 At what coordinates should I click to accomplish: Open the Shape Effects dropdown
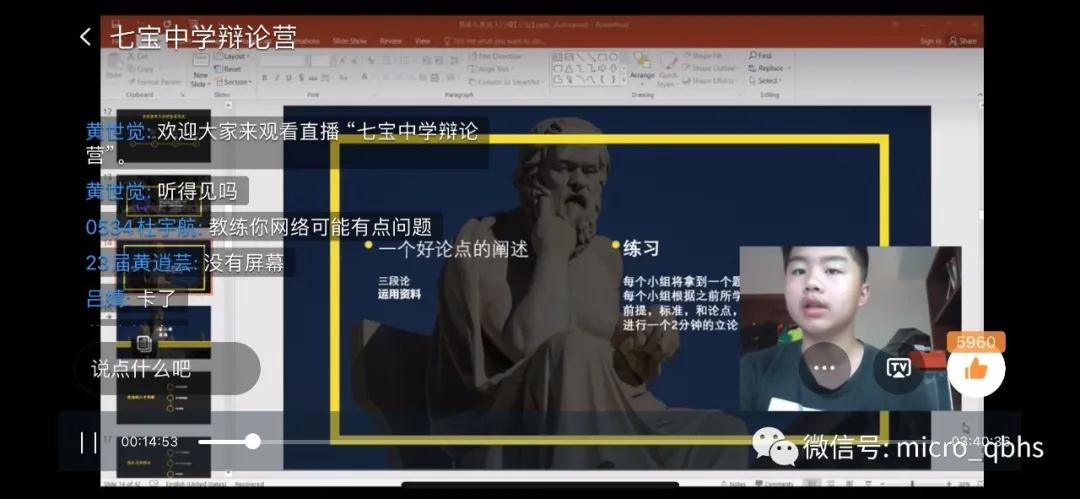pos(709,81)
